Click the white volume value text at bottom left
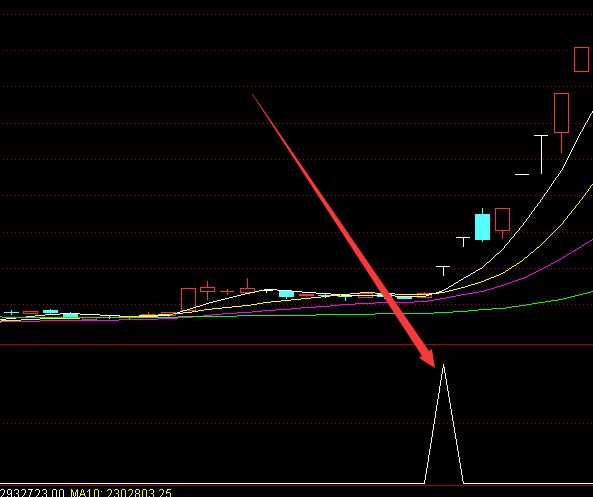593x497 pixels. pos(32,493)
